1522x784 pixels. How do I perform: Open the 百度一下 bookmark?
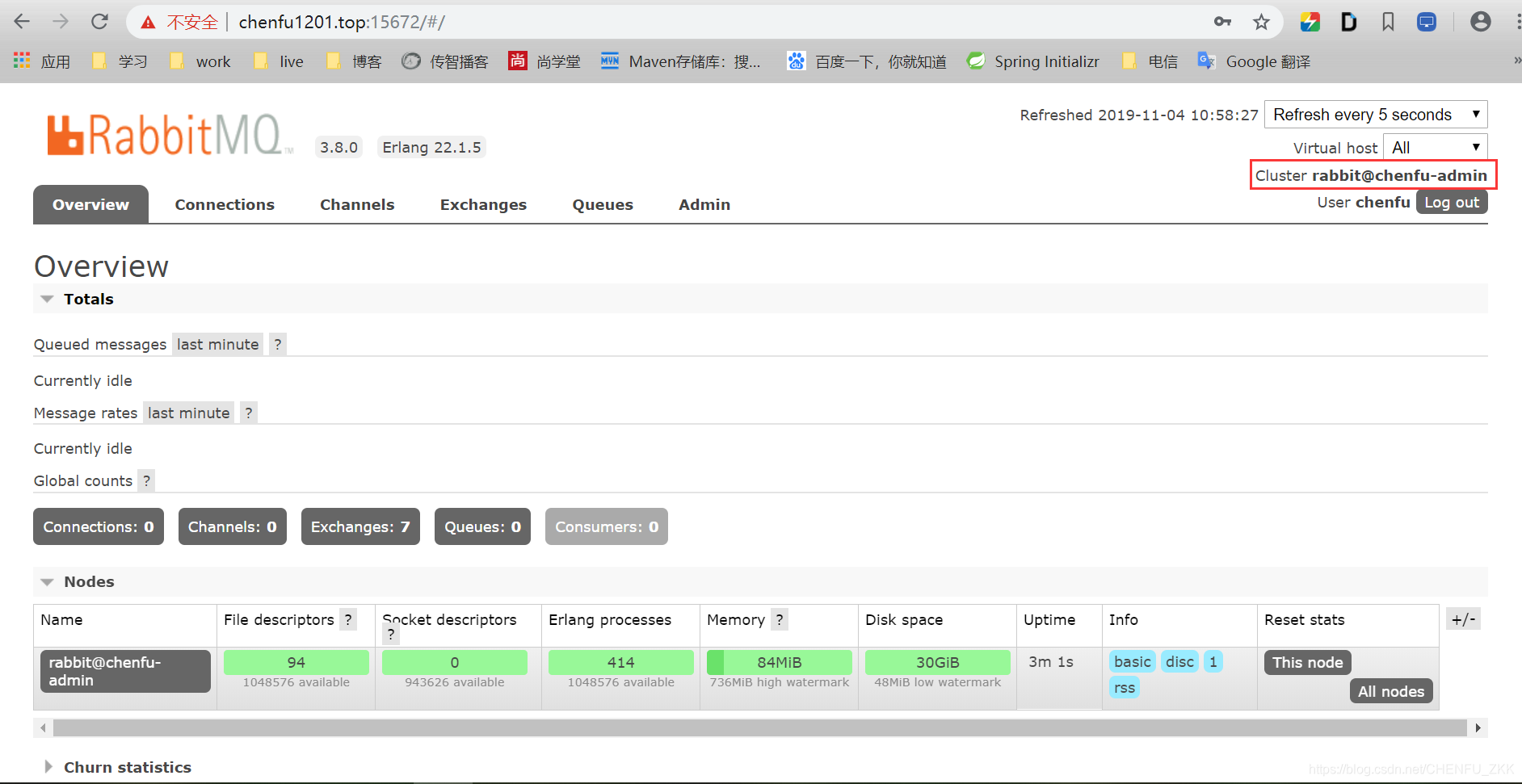(867, 61)
